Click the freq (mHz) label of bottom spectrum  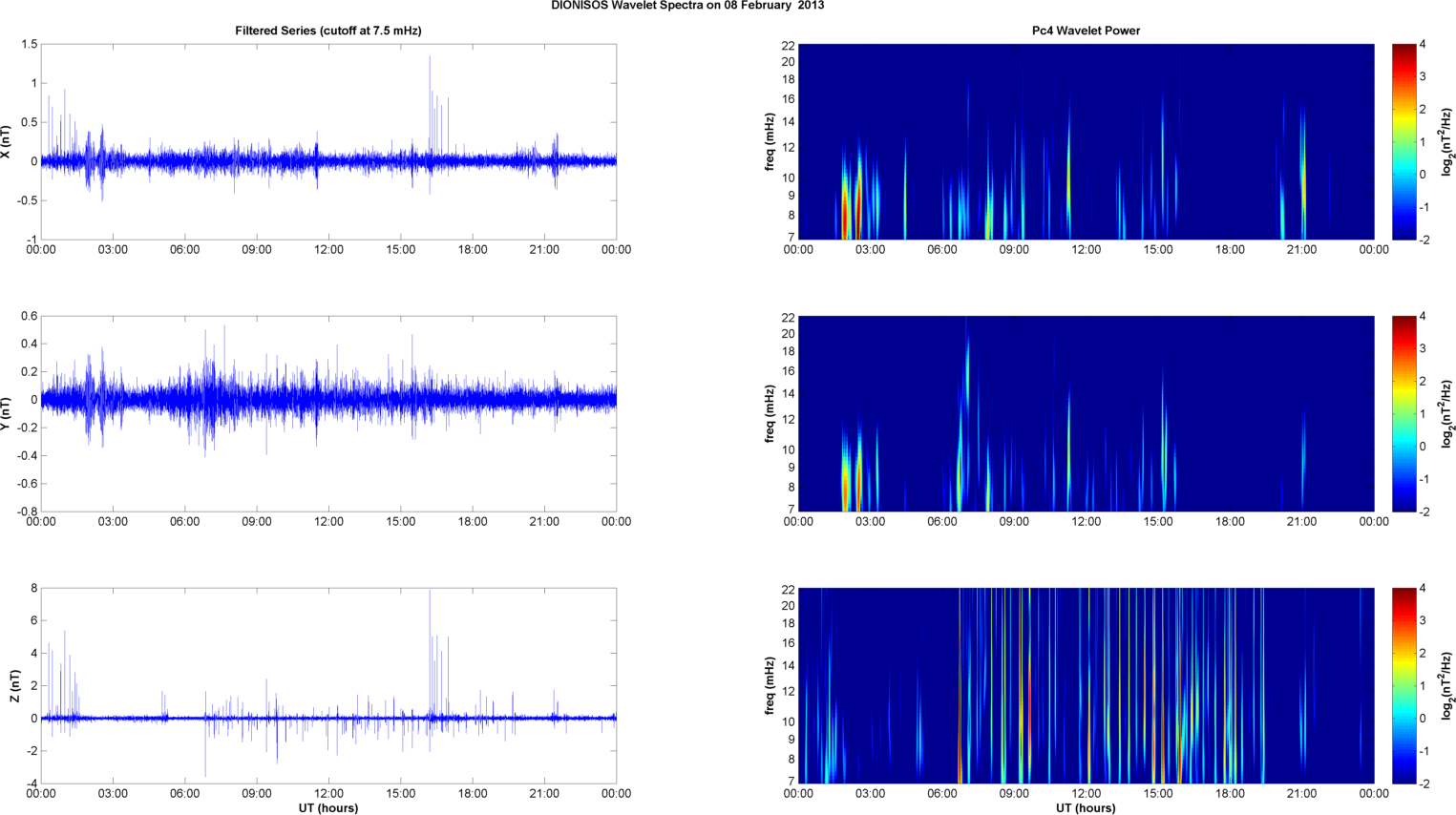point(770,685)
